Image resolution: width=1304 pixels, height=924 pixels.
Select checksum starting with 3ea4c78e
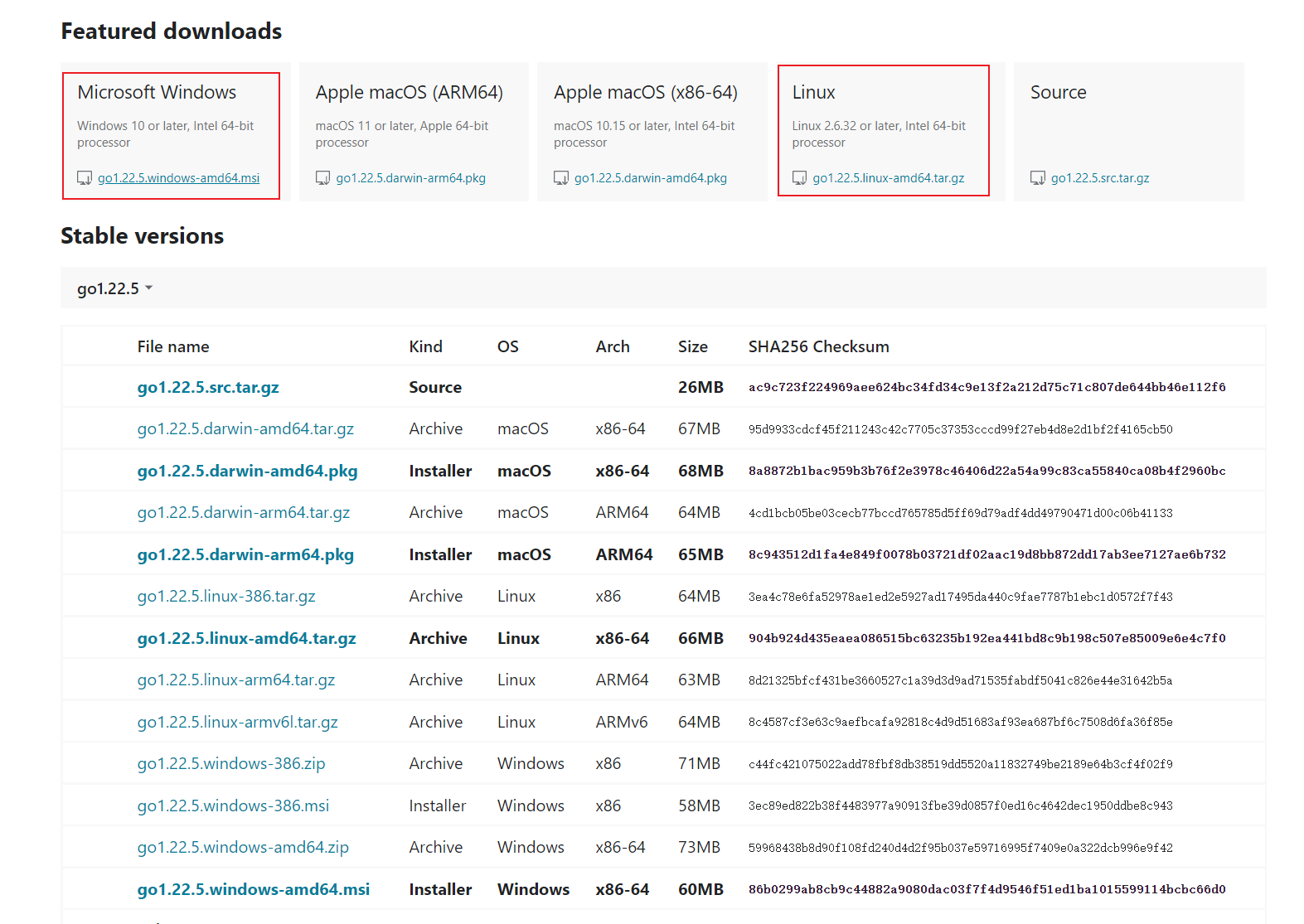click(961, 597)
